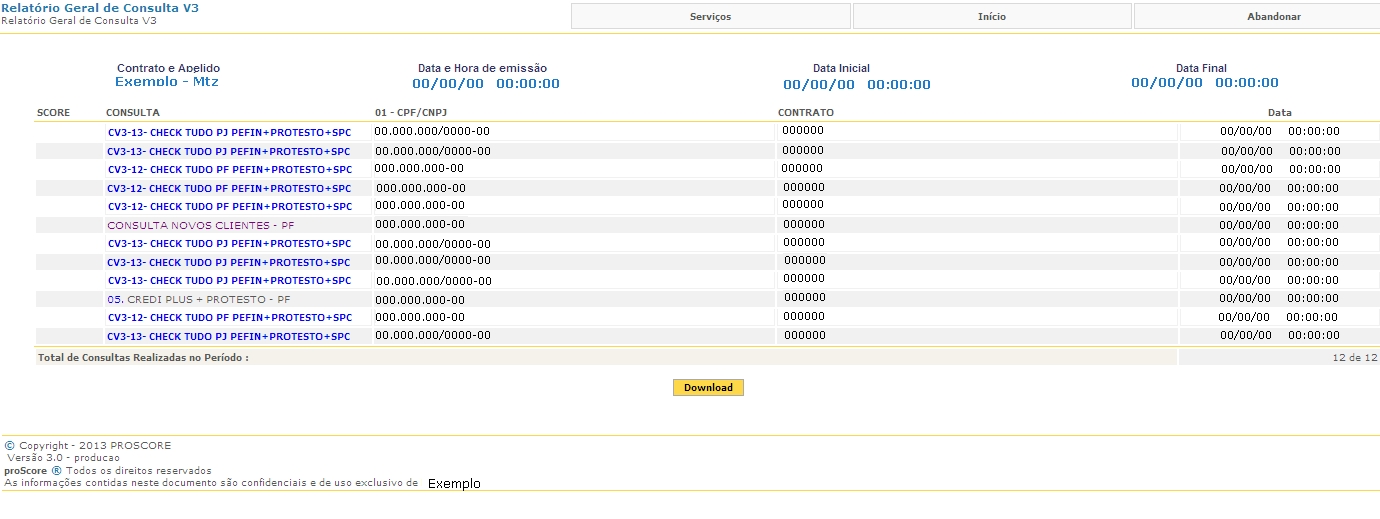This screenshot has height=519, width=1380.
Task: Go to the Início page
Action: tap(992, 17)
